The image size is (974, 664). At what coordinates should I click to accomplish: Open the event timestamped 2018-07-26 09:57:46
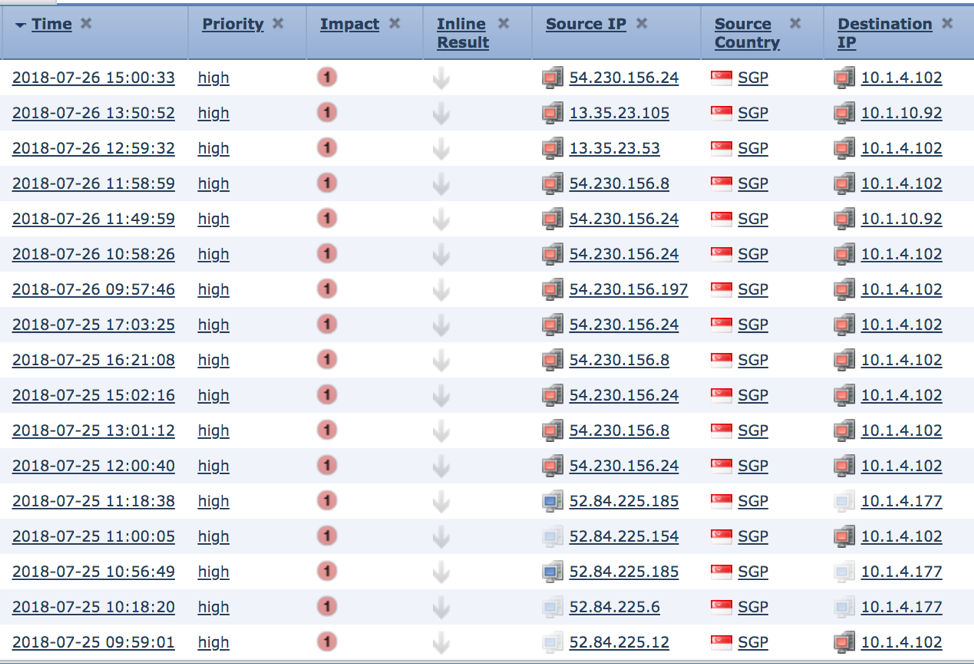[93, 289]
